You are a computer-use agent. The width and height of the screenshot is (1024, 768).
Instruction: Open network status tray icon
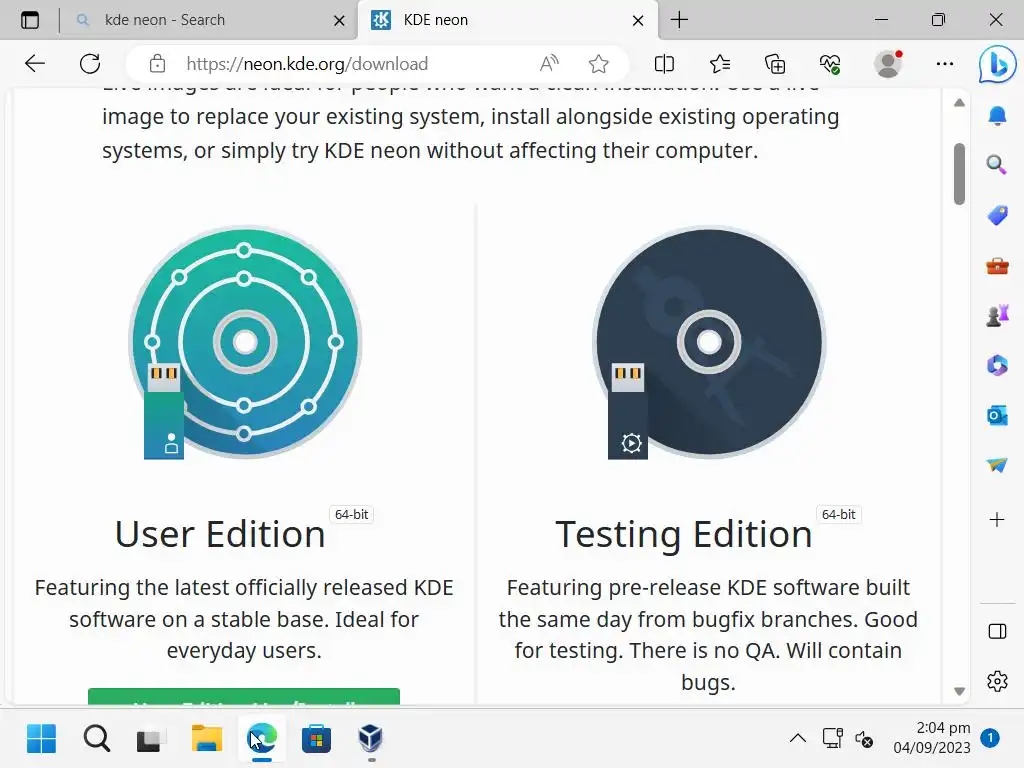pos(833,739)
